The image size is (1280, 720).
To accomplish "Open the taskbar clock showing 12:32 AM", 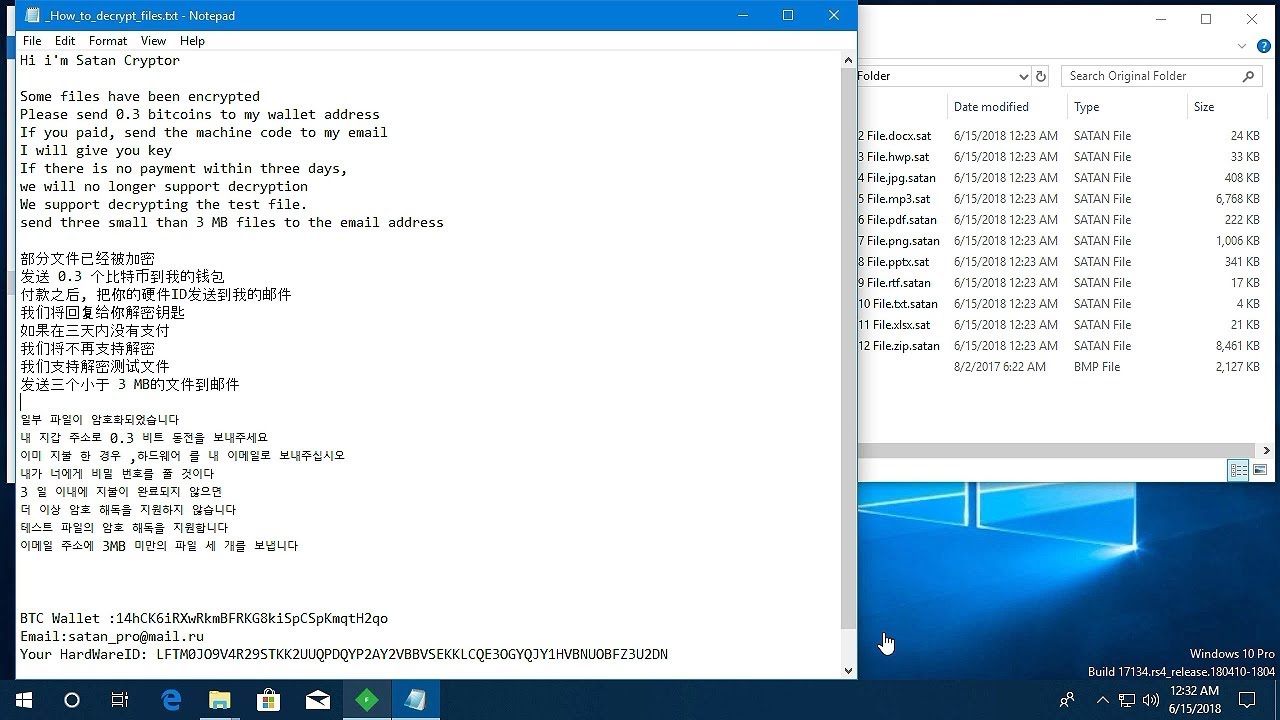I will coord(1194,700).
